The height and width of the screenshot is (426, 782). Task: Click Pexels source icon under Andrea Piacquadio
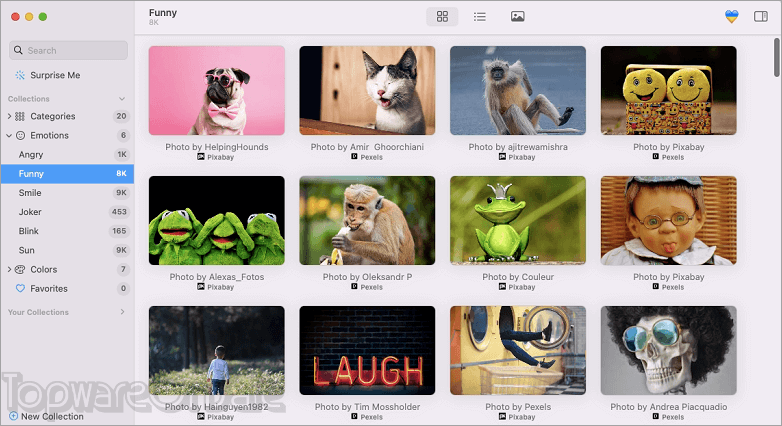point(655,417)
